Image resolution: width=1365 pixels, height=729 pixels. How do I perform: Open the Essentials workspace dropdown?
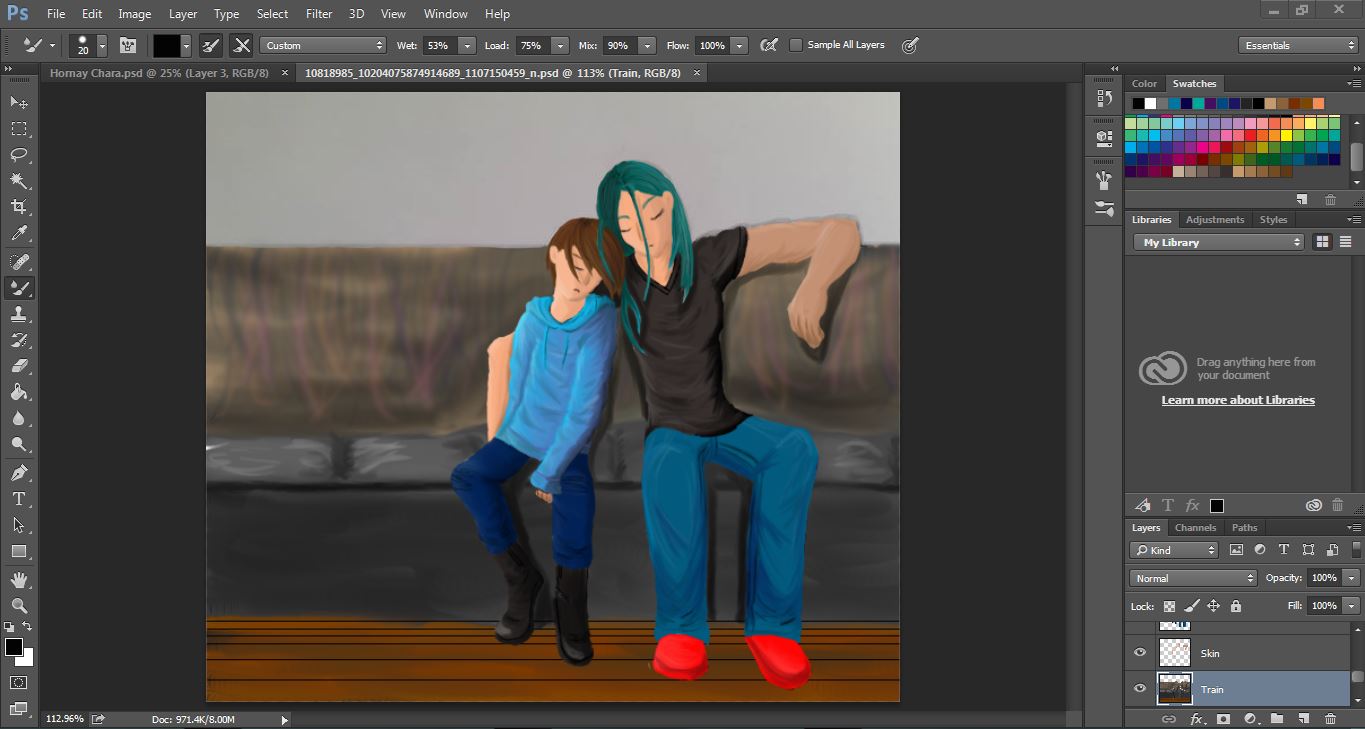point(1297,45)
